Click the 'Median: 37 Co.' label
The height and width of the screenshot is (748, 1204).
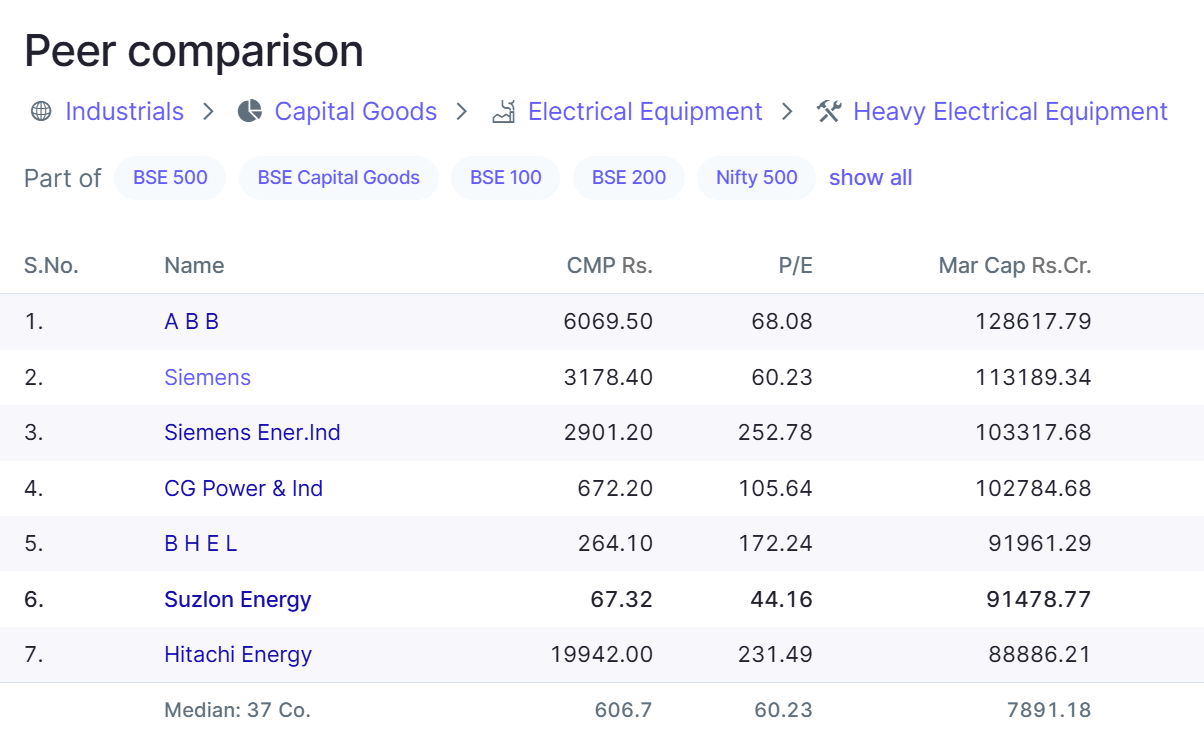[237, 711]
